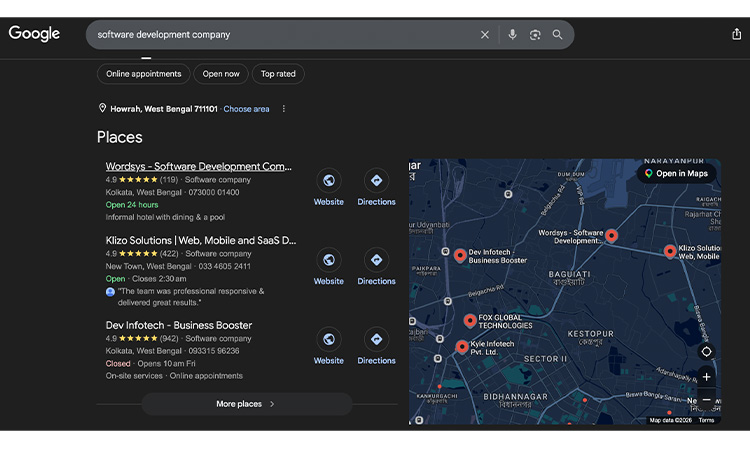
Task: Click the BAGUIATI label on the map
Action: 569,274
